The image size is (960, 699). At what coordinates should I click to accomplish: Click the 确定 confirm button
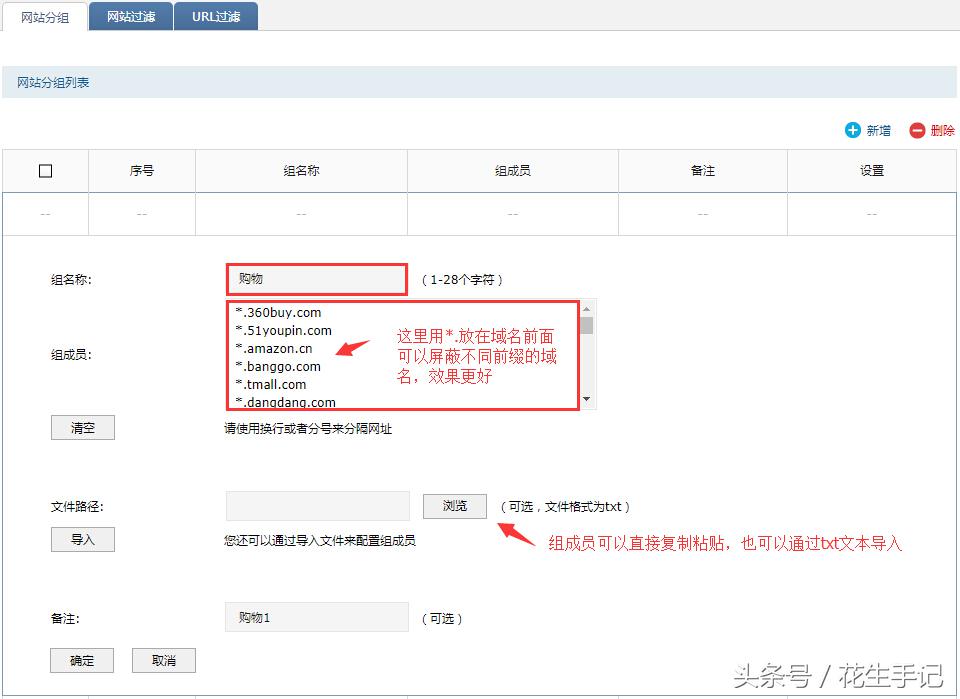click(81, 660)
